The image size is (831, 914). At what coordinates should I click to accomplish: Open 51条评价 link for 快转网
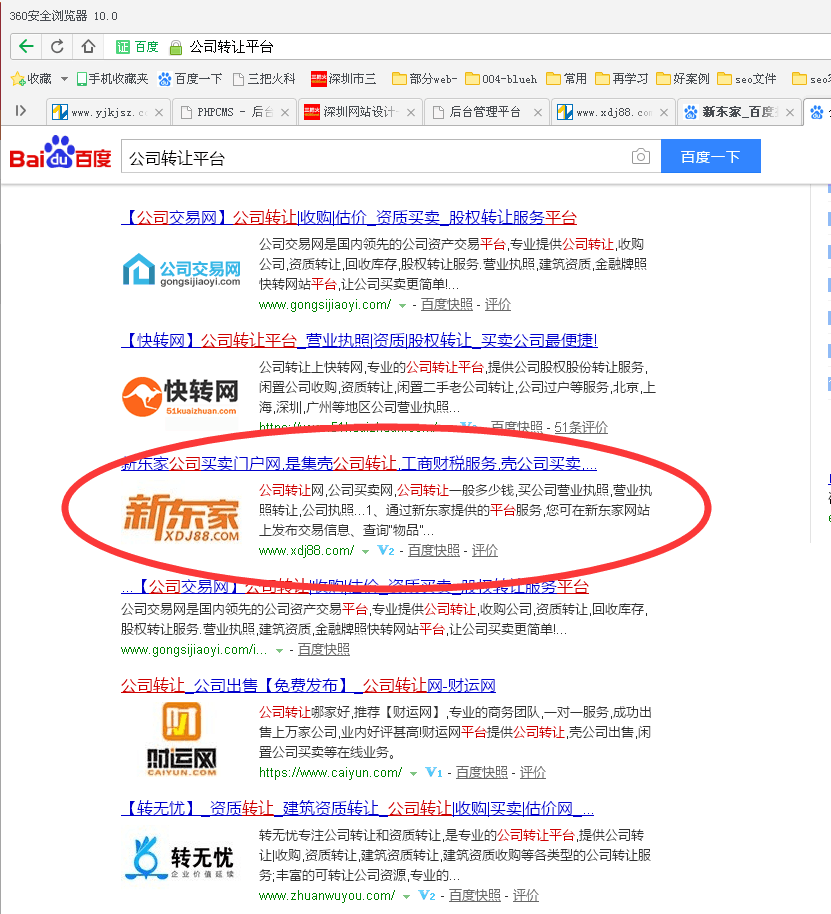580,427
